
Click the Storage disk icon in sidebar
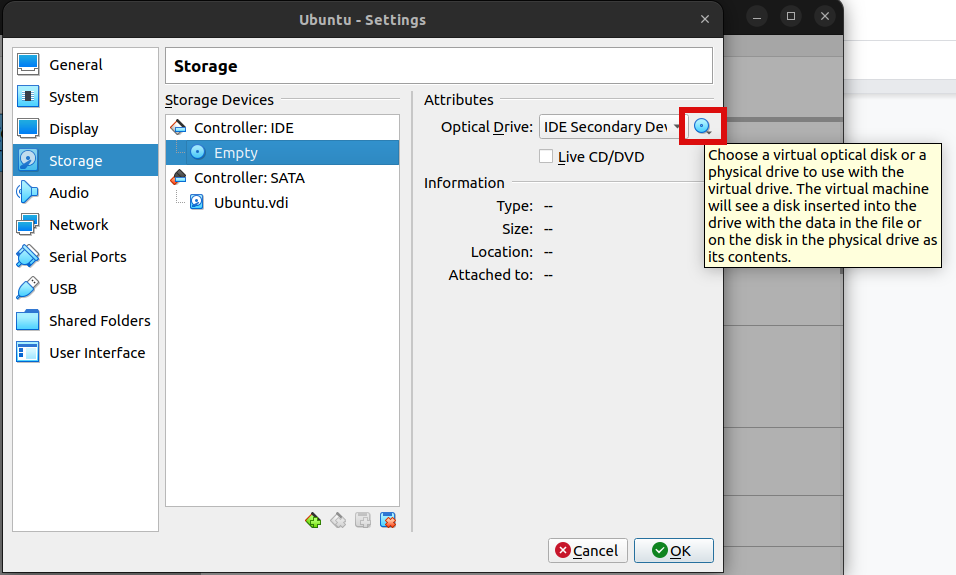(x=28, y=160)
